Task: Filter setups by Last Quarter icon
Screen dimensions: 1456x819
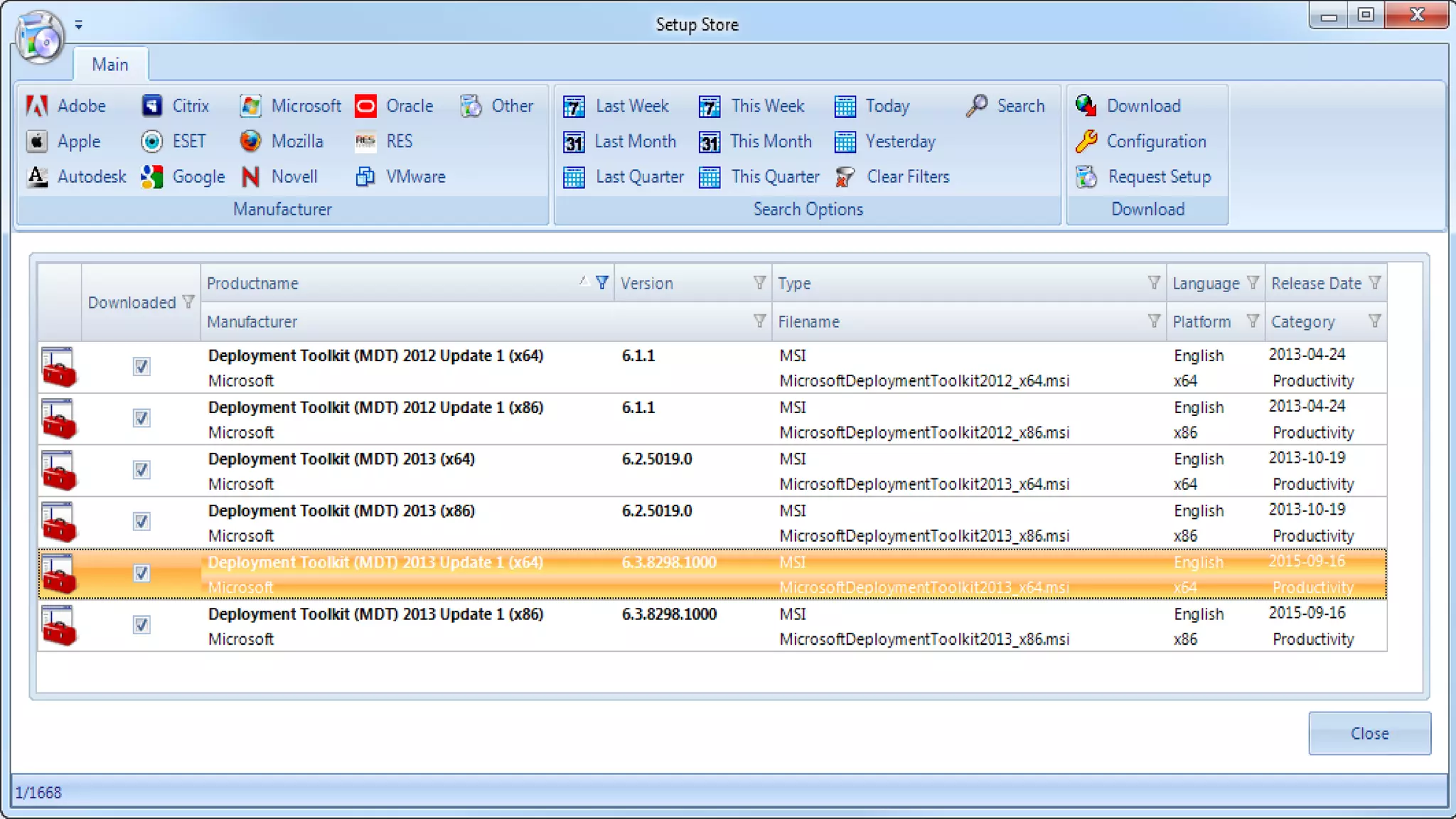Action: point(574,177)
